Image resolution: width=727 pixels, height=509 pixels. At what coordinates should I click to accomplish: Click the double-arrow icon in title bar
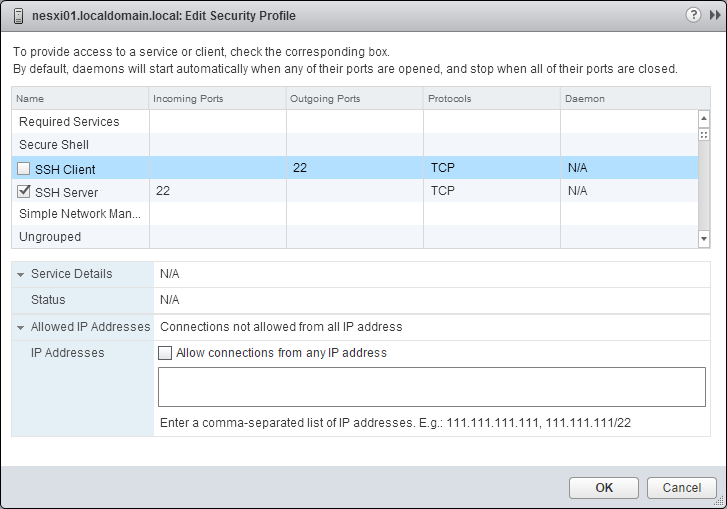711,16
